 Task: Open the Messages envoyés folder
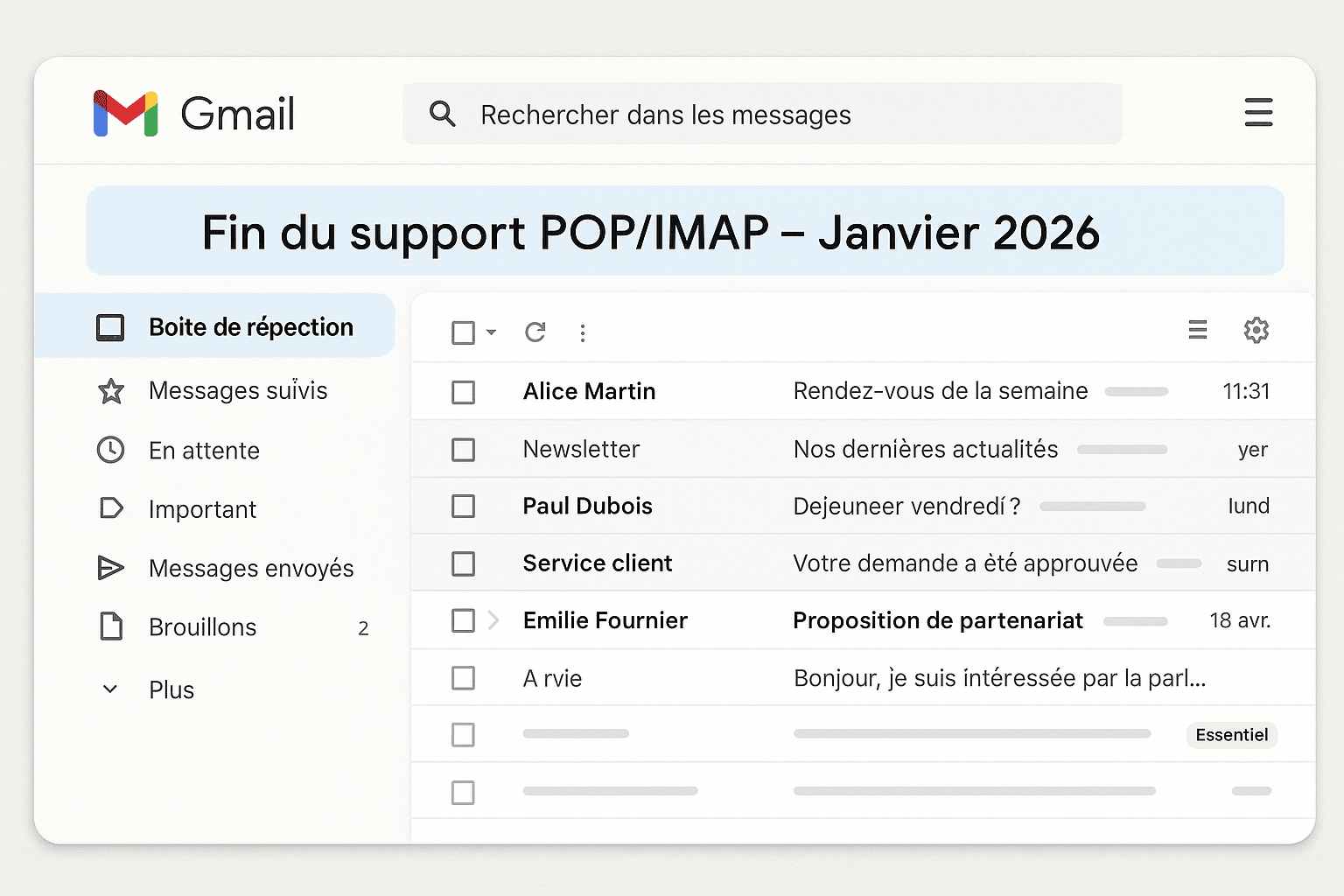[251, 569]
